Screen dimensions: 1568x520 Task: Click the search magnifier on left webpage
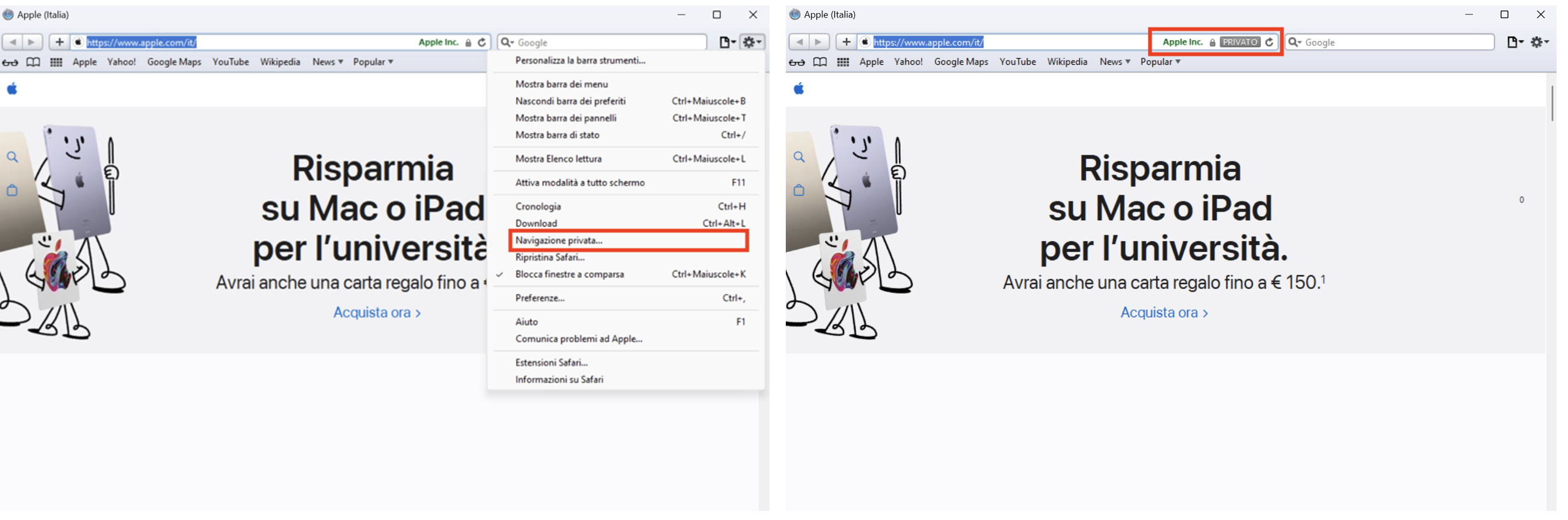coord(12,157)
